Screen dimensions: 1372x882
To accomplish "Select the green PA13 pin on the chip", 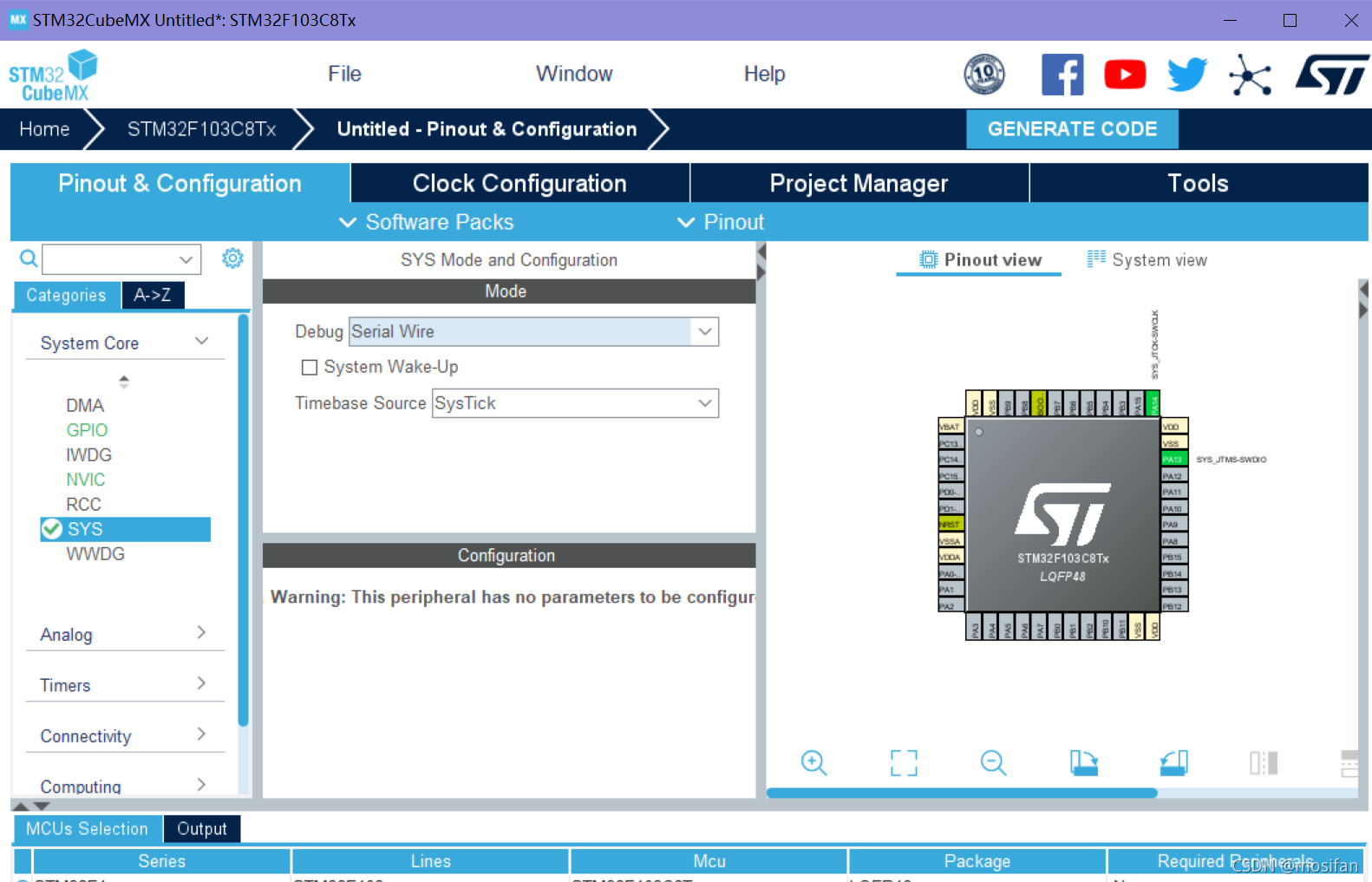I will pyautogui.click(x=1173, y=459).
